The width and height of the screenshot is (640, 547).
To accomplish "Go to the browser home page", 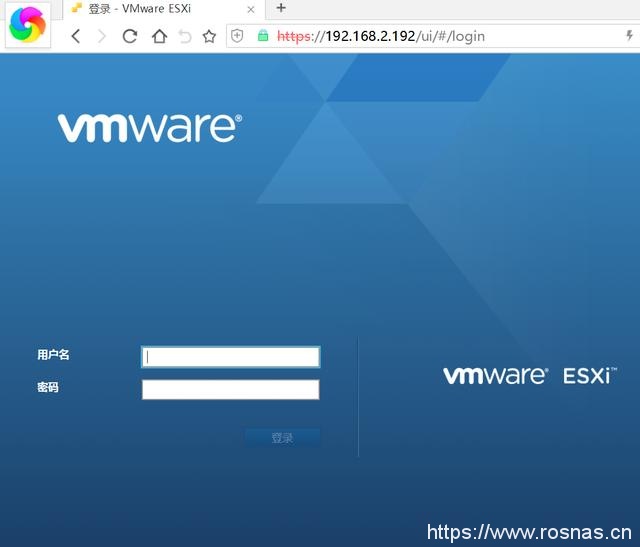I will 159,36.
